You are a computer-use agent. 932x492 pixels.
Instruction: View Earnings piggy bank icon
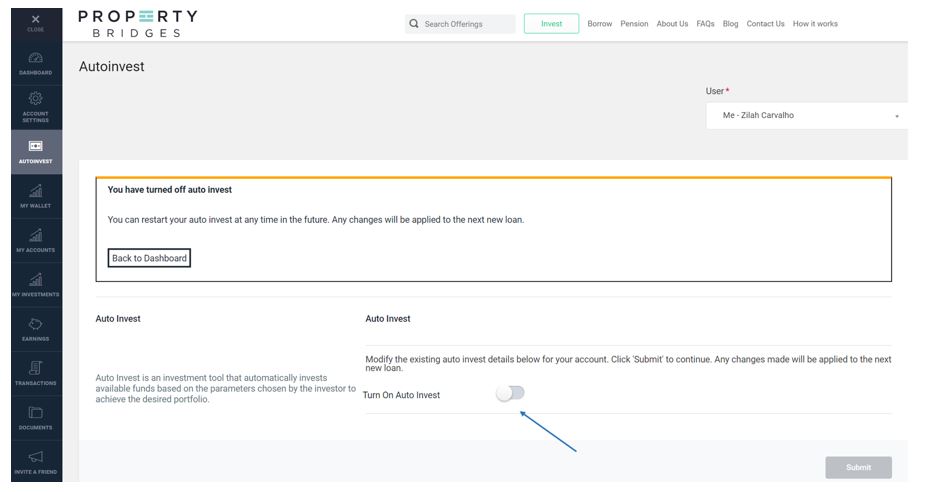click(35, 326)
